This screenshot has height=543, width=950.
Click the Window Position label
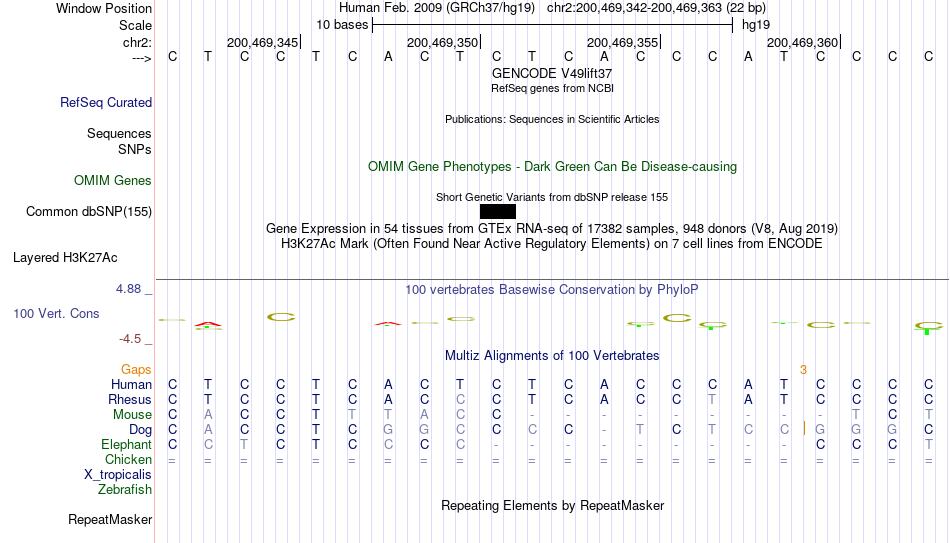point(104,8)
